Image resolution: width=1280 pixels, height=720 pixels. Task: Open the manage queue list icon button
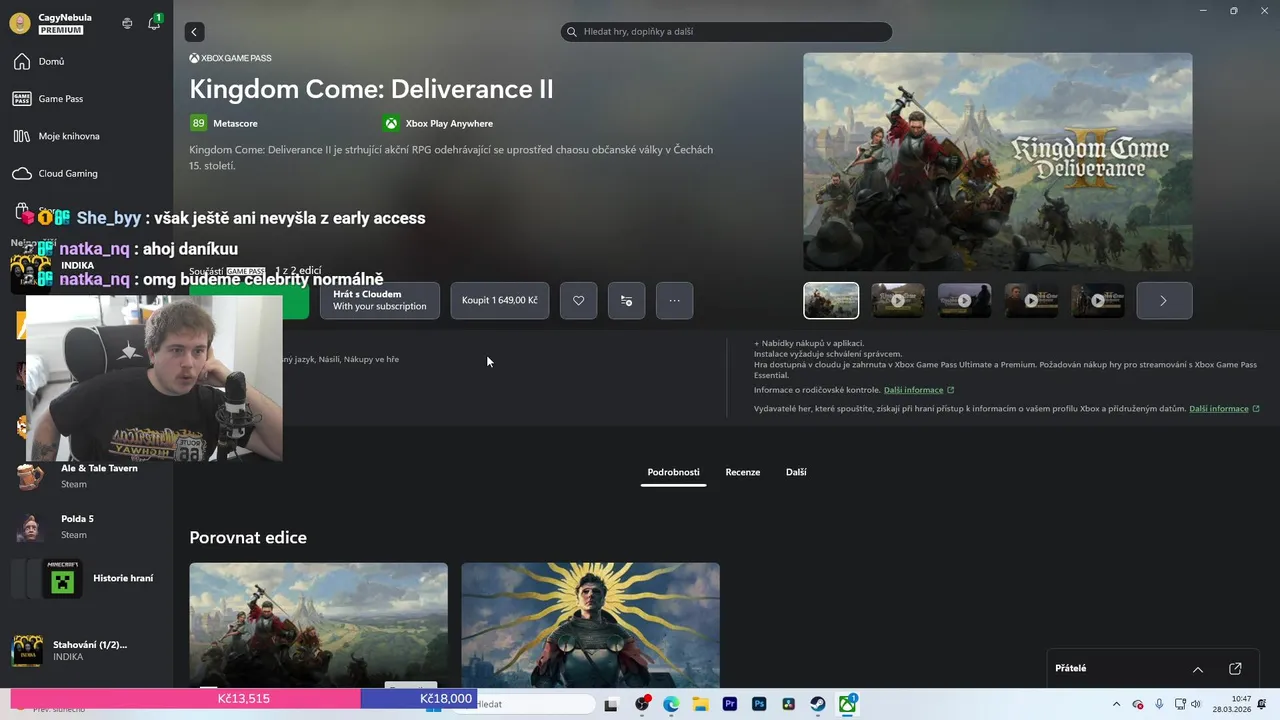pos(626,300)
